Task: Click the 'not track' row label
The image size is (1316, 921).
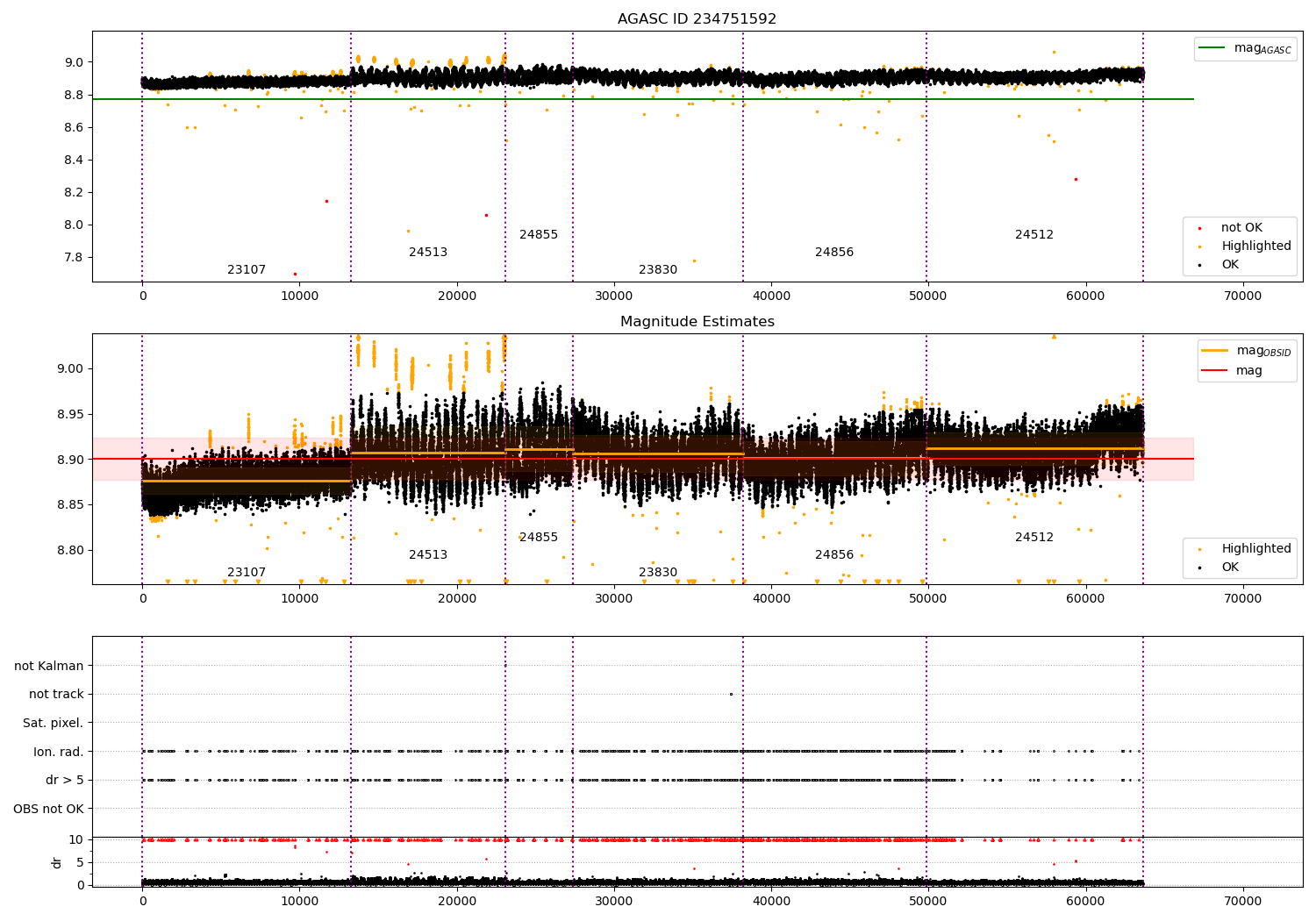Action: coord(56,695)
